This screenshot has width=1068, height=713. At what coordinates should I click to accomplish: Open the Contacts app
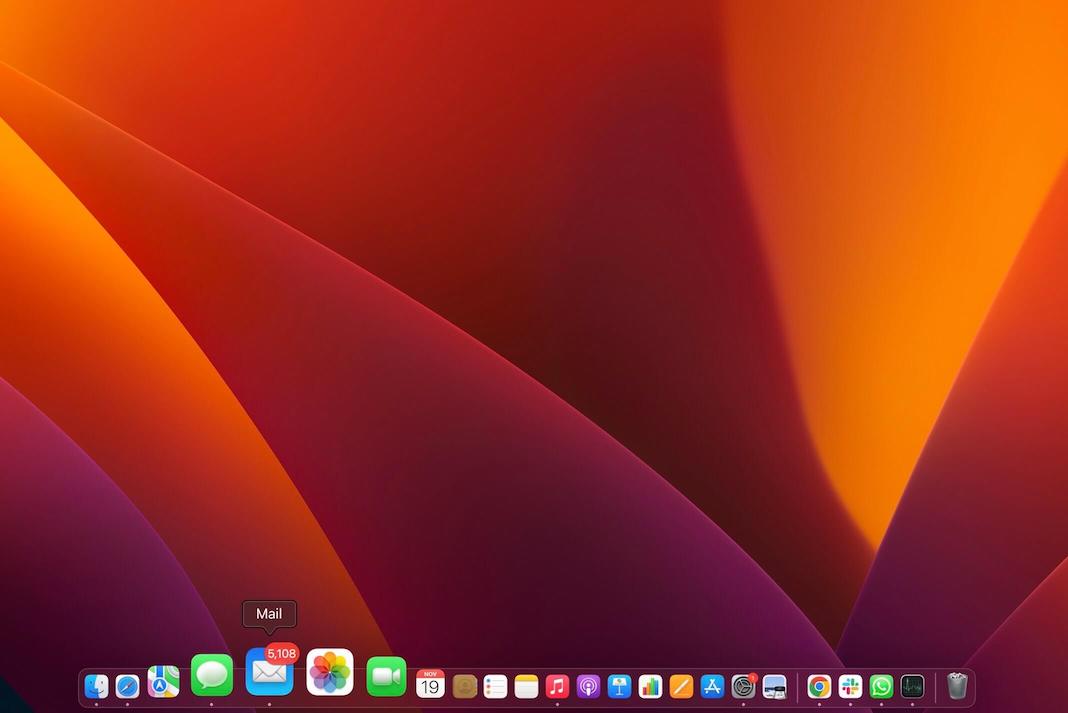coord(464,686)
